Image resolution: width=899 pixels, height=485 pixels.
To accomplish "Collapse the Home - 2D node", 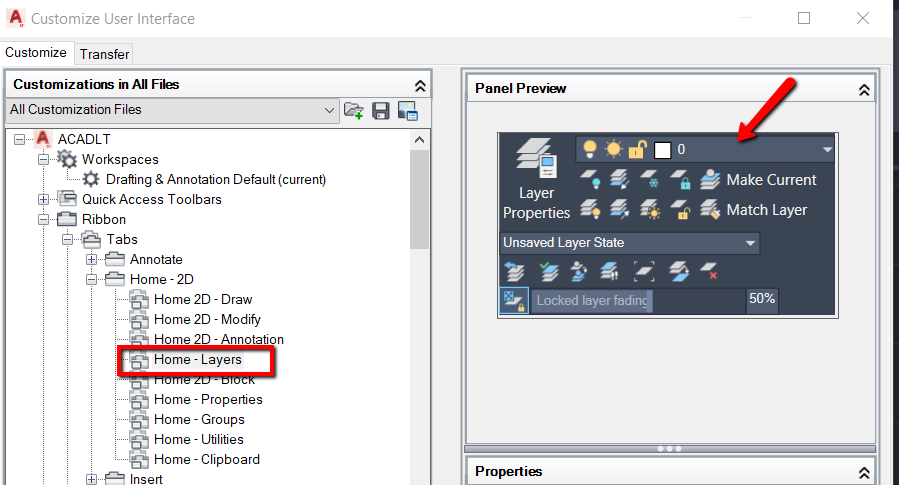I will [x=92, y=280].
